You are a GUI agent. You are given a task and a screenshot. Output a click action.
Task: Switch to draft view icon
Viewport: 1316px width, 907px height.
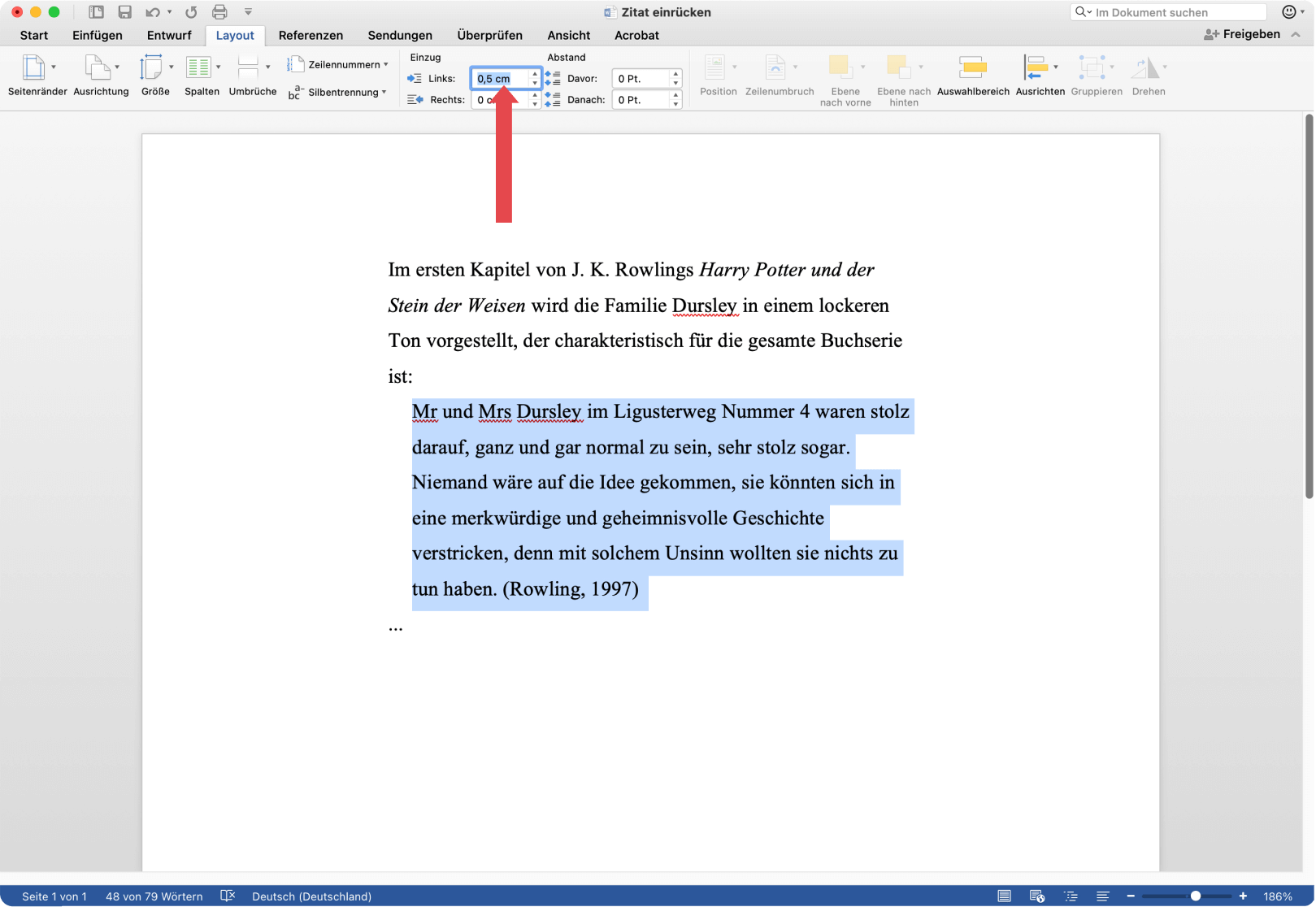(x=1102, y=896)
